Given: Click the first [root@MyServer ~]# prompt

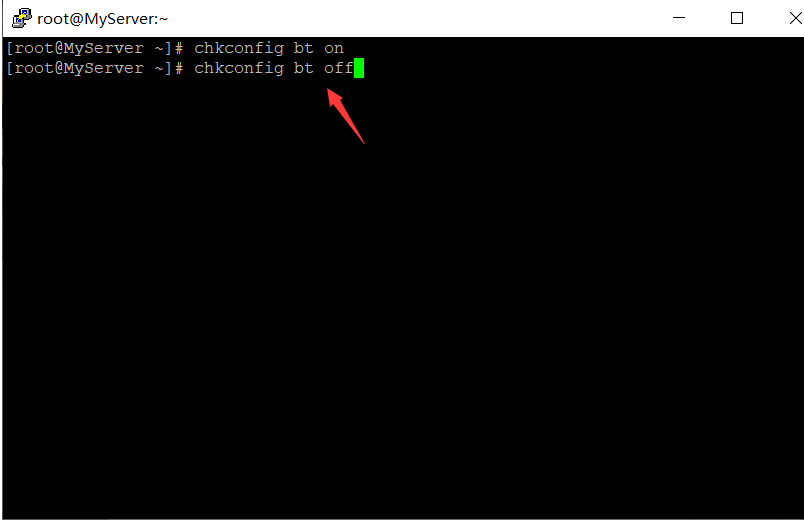Looking at the screenshot, I should pos(95,49).
